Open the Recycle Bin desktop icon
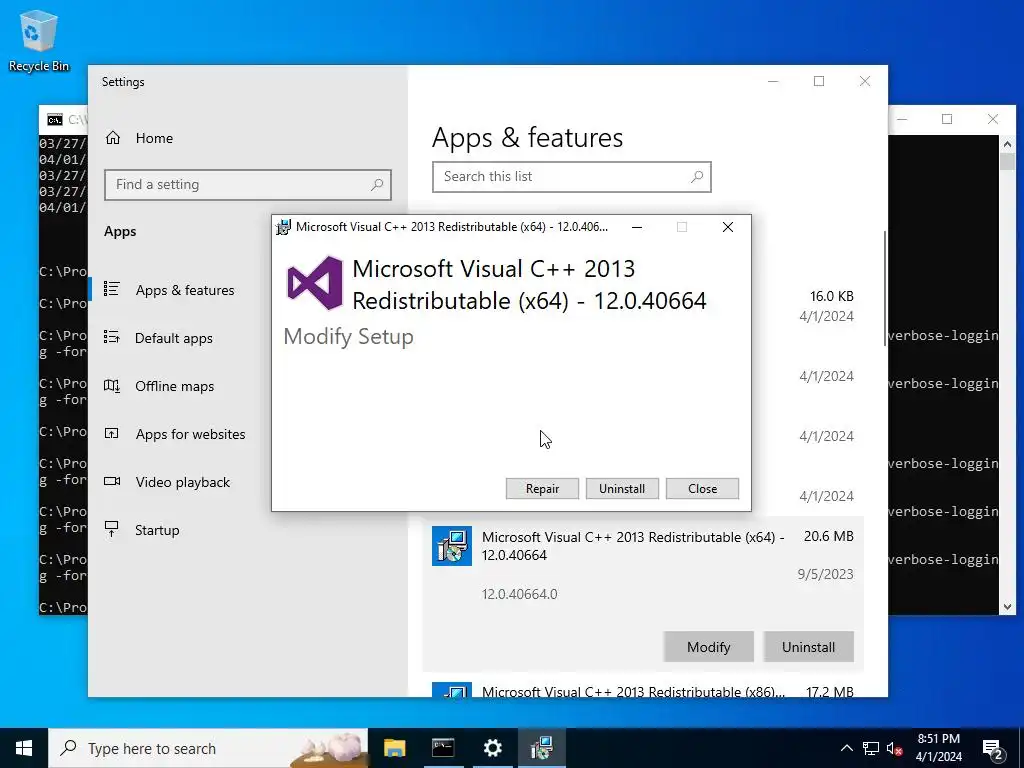The width and height of the screenshot is (1024, 768). click(38, 40)
